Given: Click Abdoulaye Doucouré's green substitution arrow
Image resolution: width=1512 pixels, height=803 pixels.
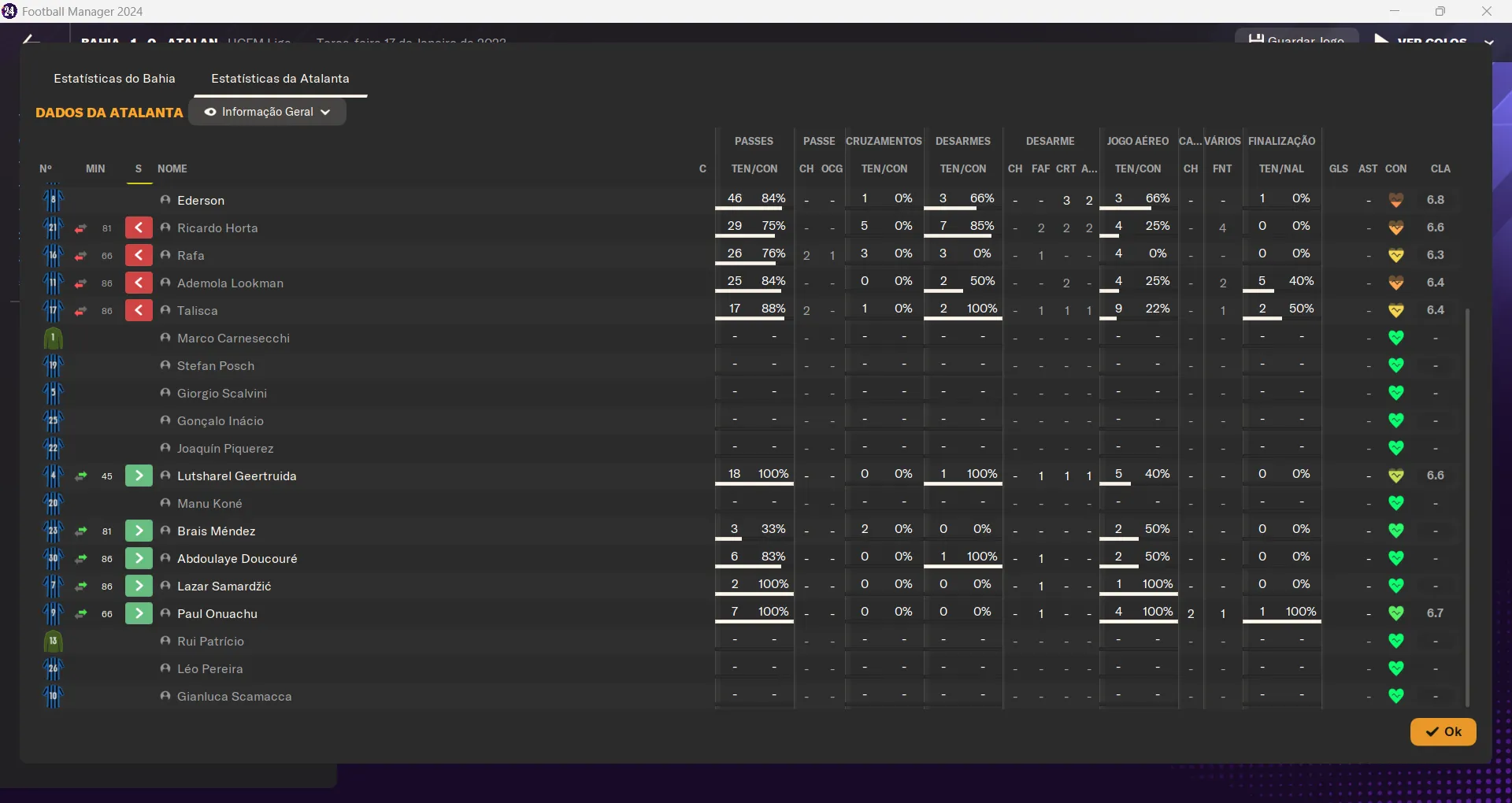Looking at the screenshot, I should 139,559.
